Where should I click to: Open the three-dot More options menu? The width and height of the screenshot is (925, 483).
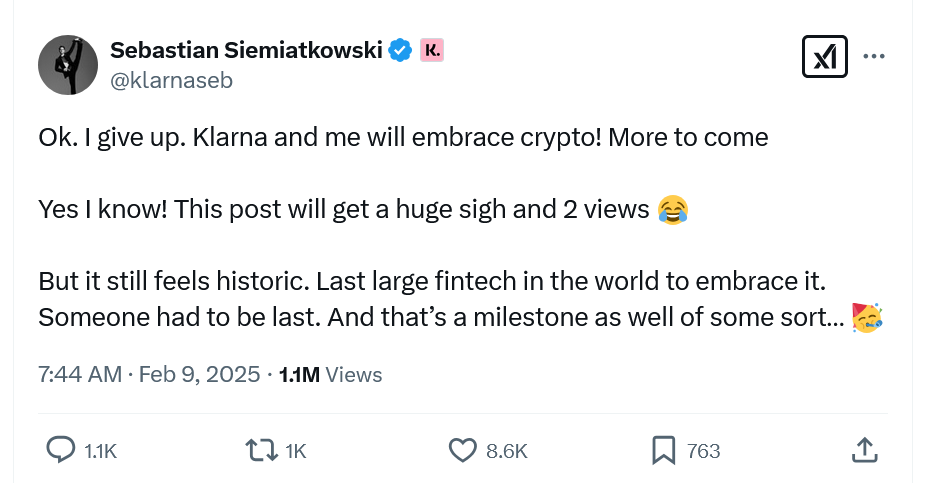click(874, 57)
